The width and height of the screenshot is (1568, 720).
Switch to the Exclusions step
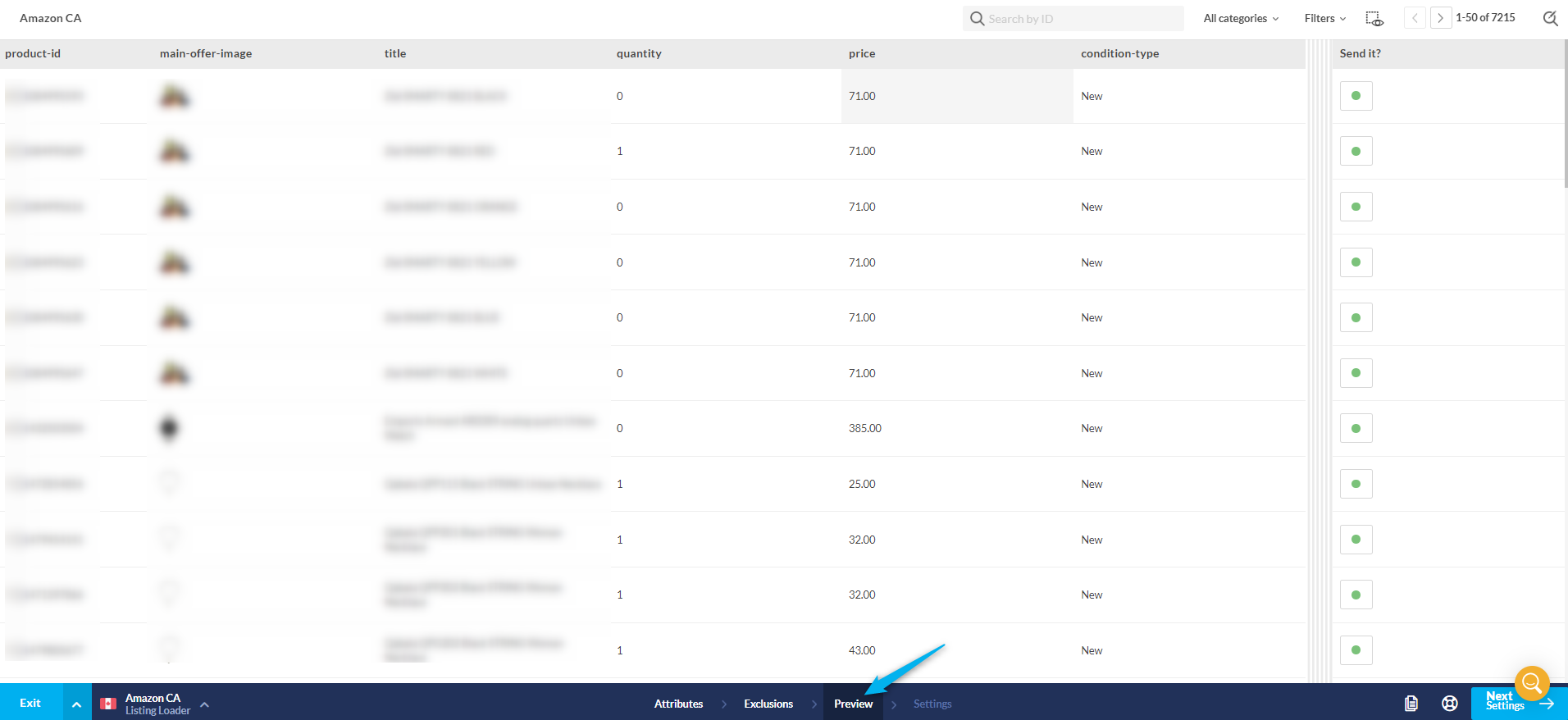coord(768,704)
